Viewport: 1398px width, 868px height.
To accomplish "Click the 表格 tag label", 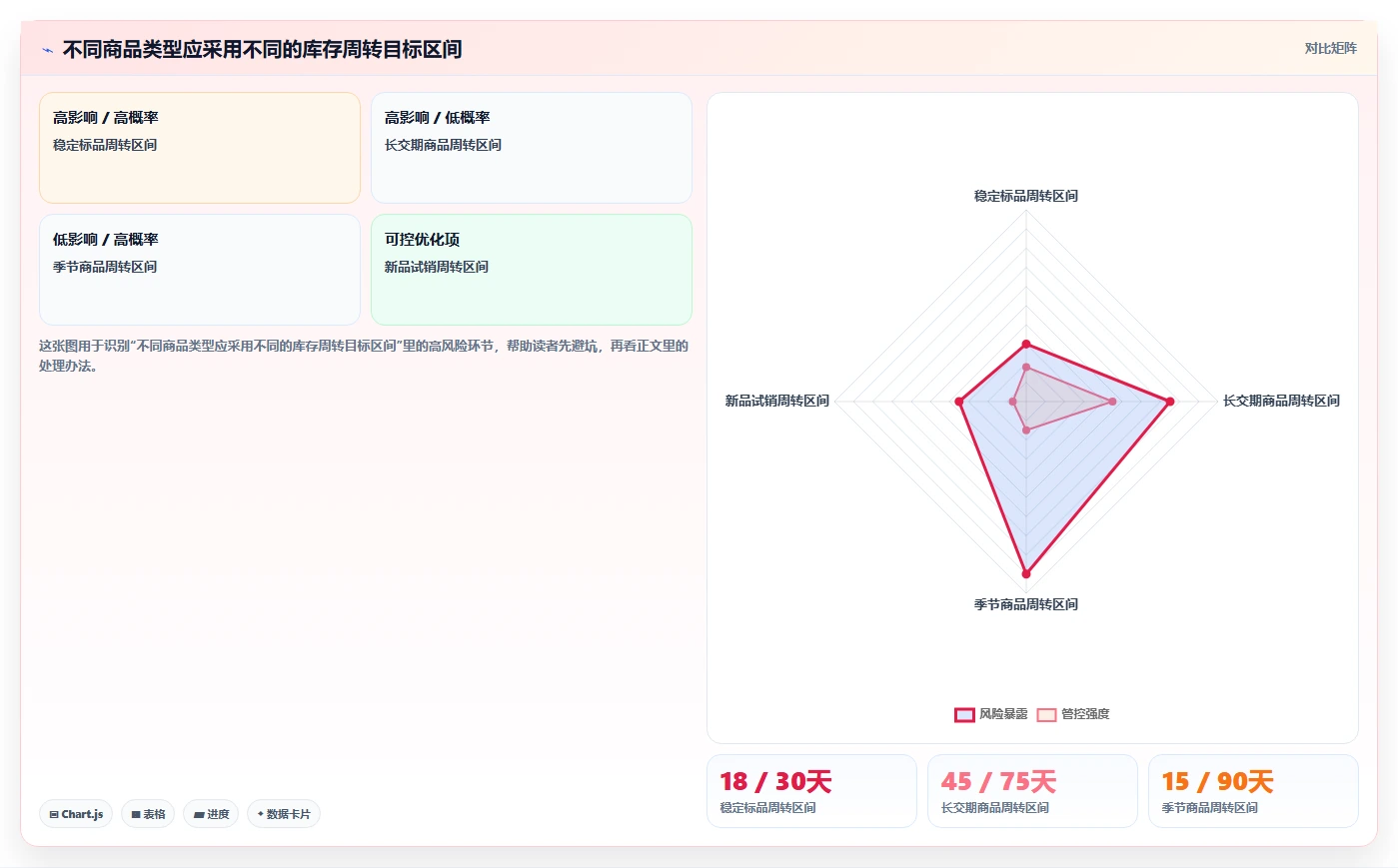I will coord(154,814).
